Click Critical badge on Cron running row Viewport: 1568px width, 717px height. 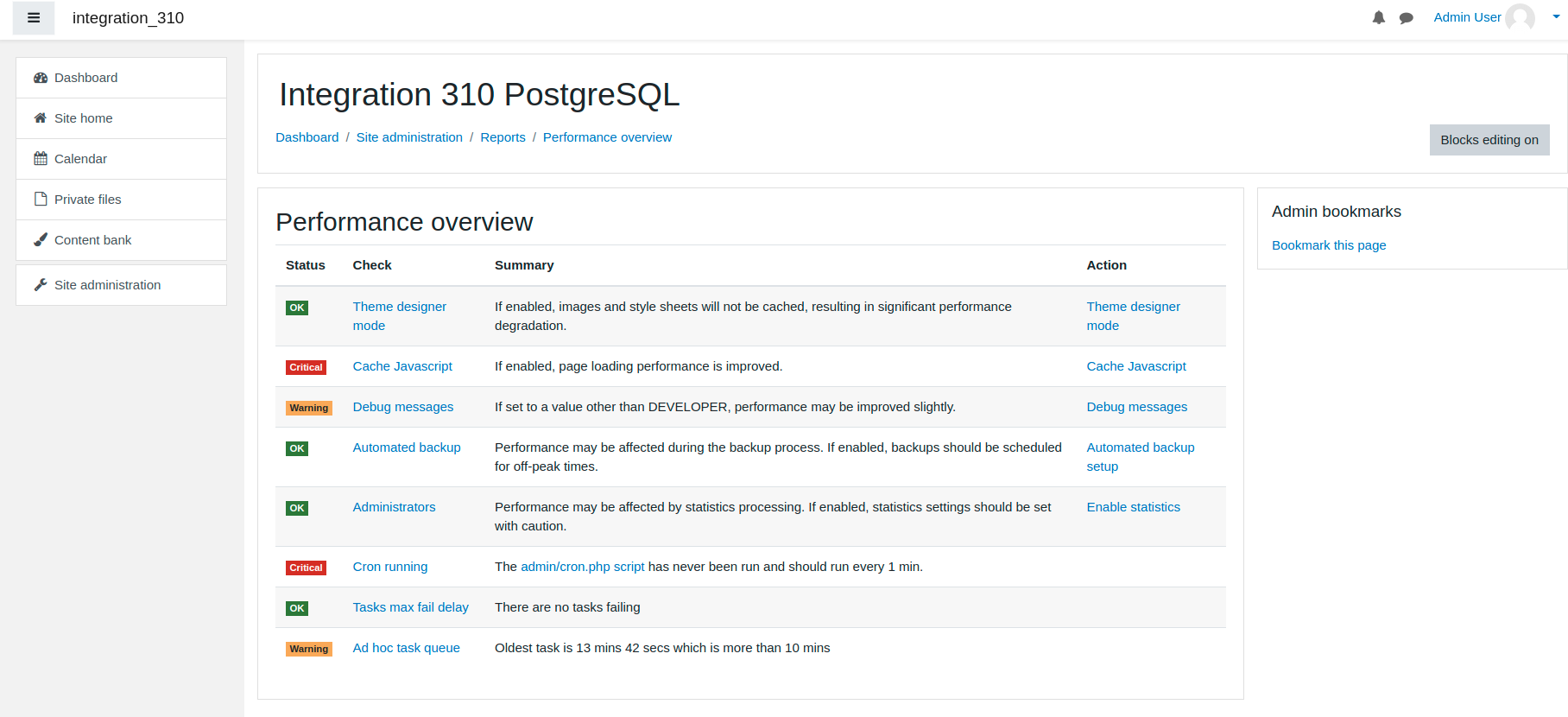tap(306, 568)
